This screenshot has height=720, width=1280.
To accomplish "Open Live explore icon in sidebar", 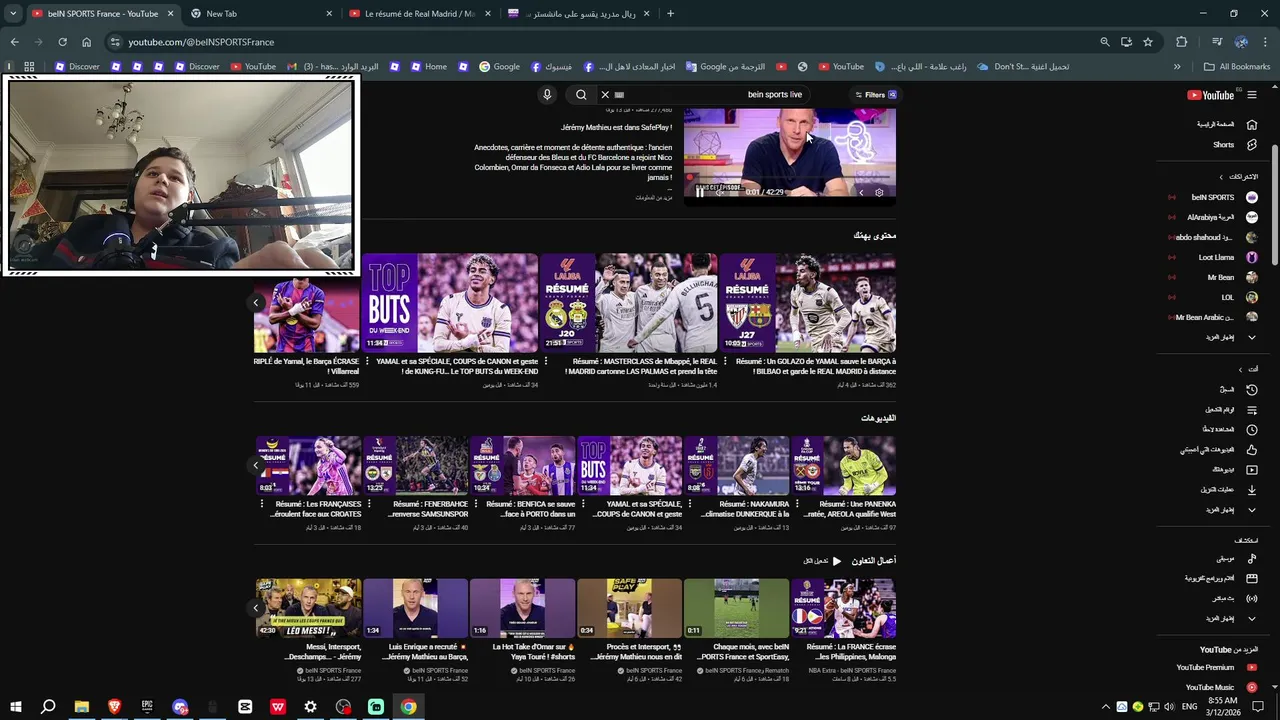I will tap(1251, 598).
